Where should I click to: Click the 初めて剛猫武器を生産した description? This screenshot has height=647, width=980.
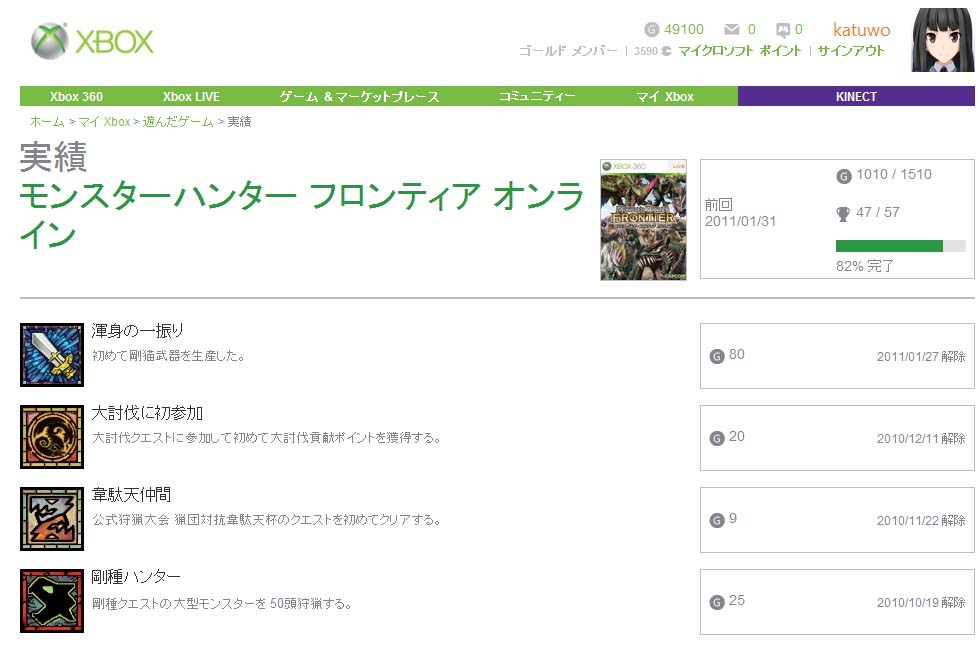click(x=169, y=356)
